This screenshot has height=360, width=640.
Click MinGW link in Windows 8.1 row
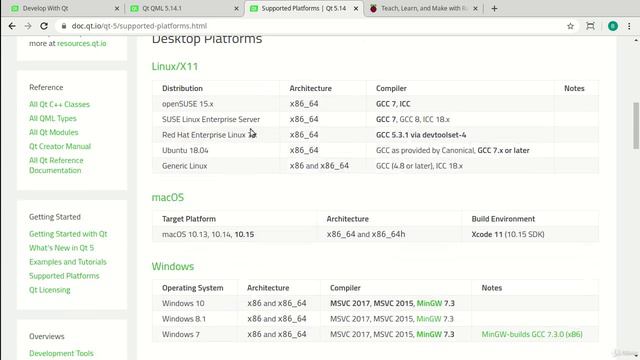[429, 319]
